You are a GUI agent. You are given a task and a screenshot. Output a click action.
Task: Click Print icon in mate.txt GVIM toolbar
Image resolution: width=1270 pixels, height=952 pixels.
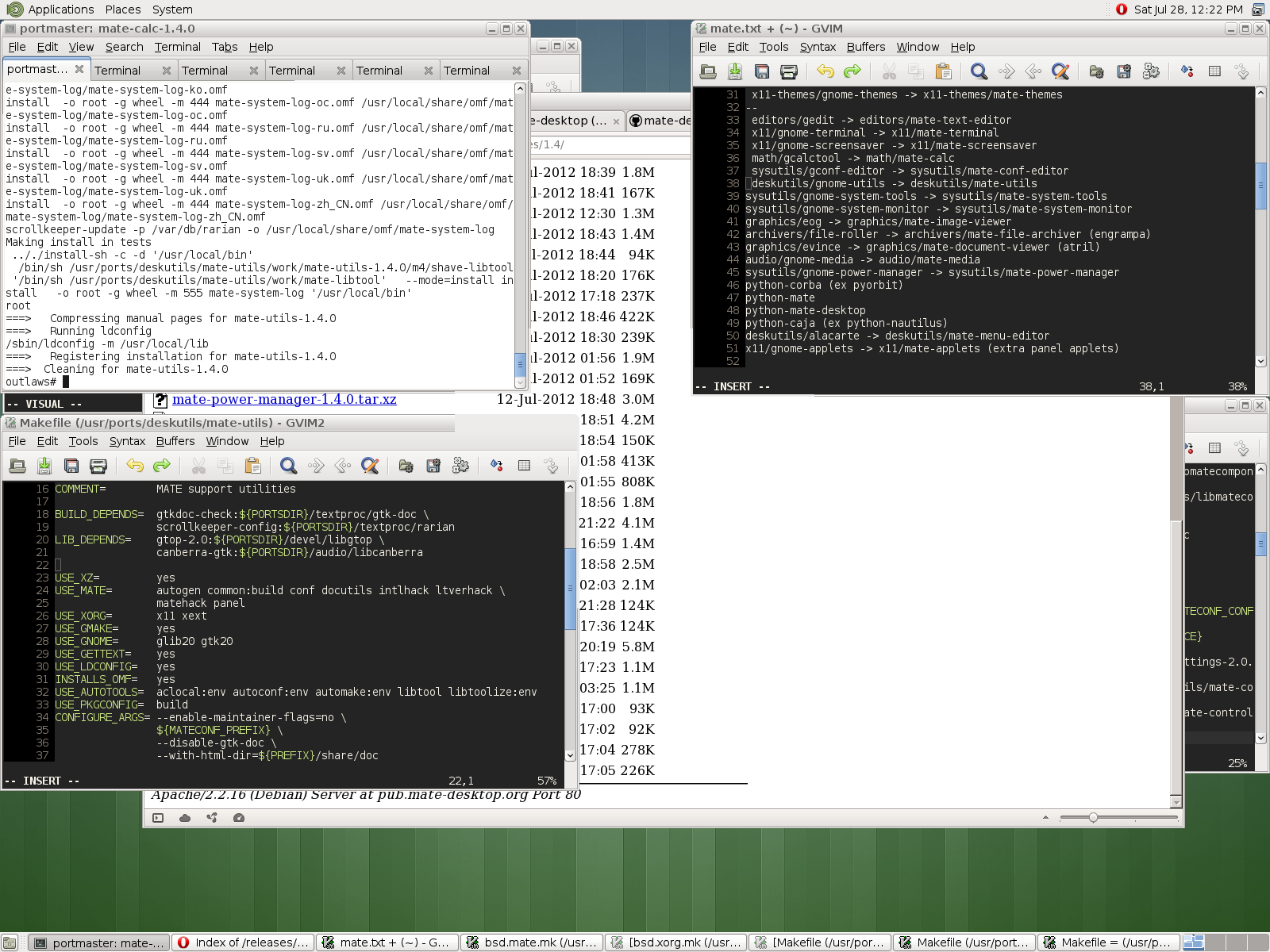pyautogui.click(x=789, y=71)
